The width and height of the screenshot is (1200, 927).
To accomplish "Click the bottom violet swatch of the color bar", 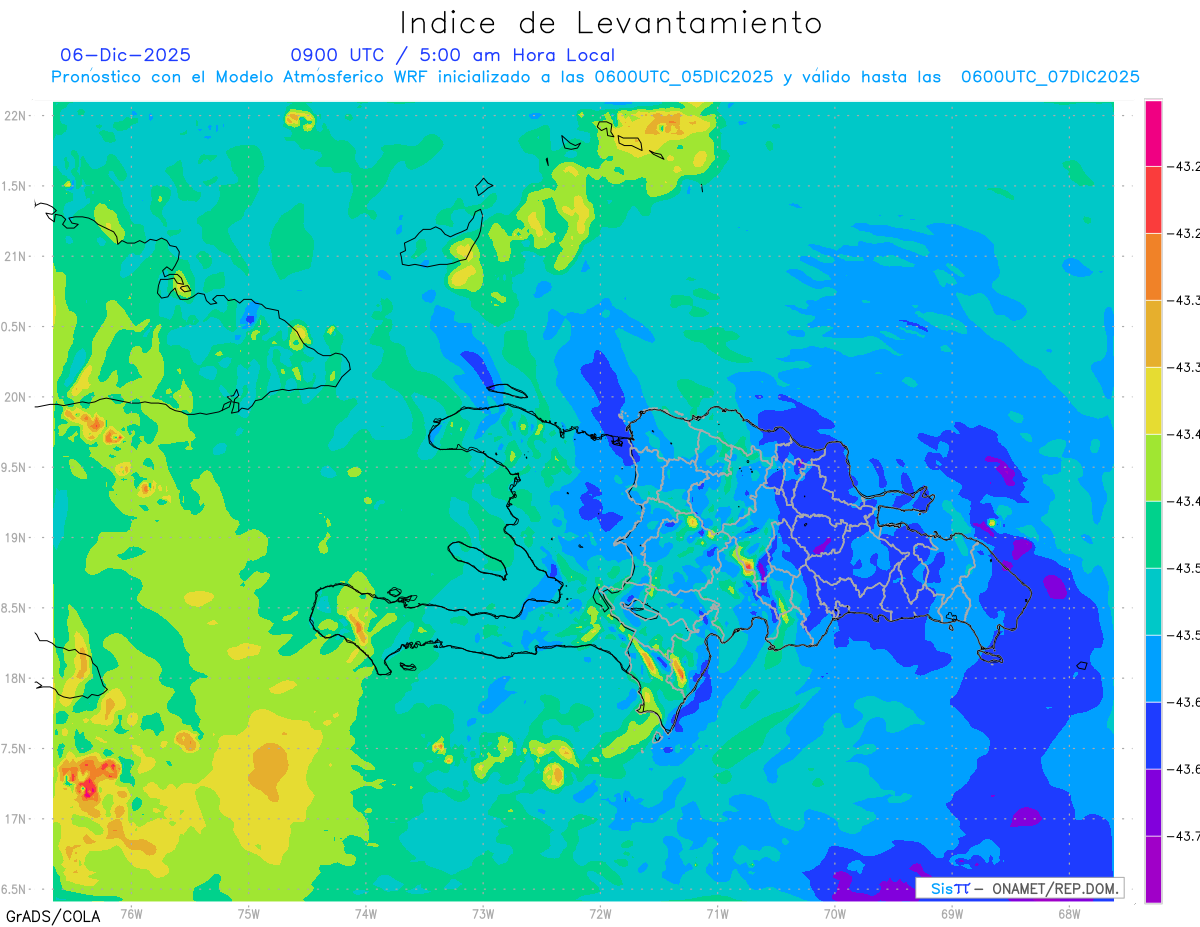I will click(x=1153, y=869).
